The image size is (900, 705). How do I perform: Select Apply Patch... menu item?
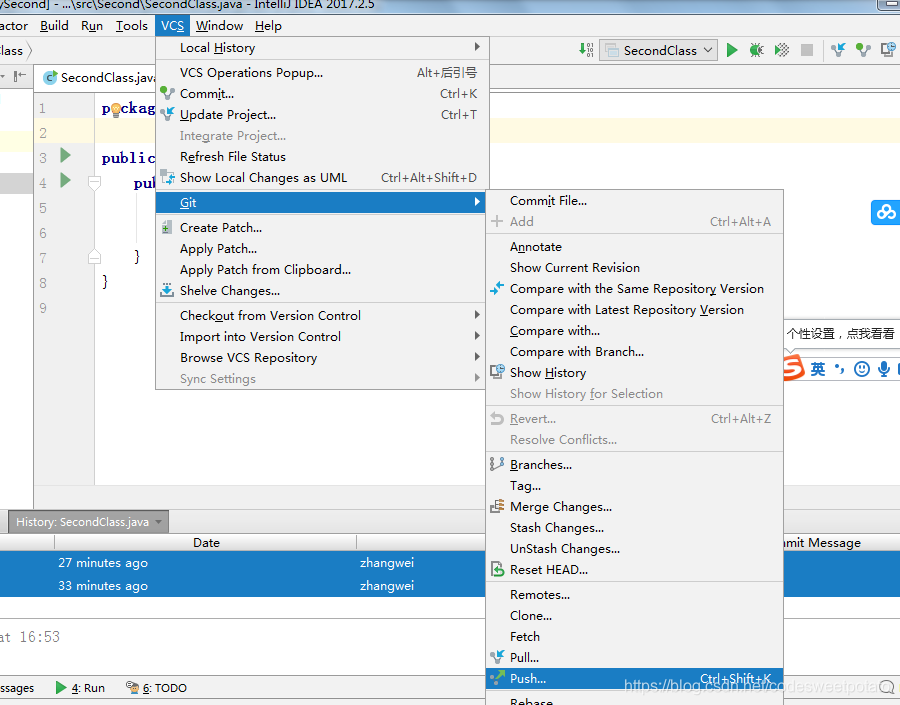(320, 249)
